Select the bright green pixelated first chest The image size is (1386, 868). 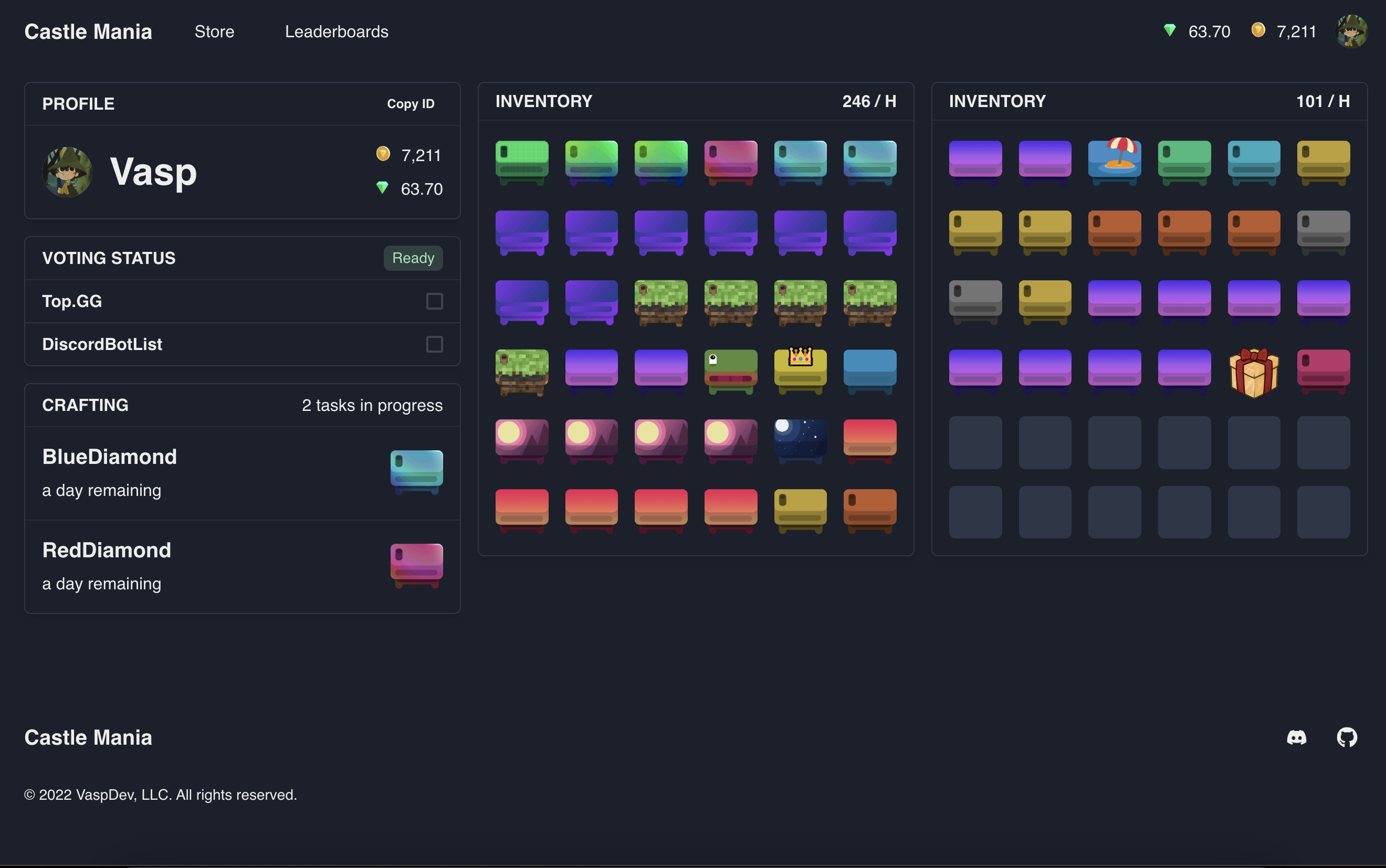521,162
